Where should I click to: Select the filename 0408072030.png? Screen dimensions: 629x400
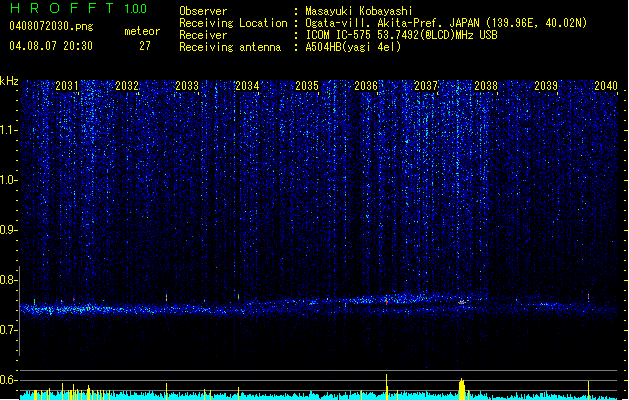[x=51, y=26]
